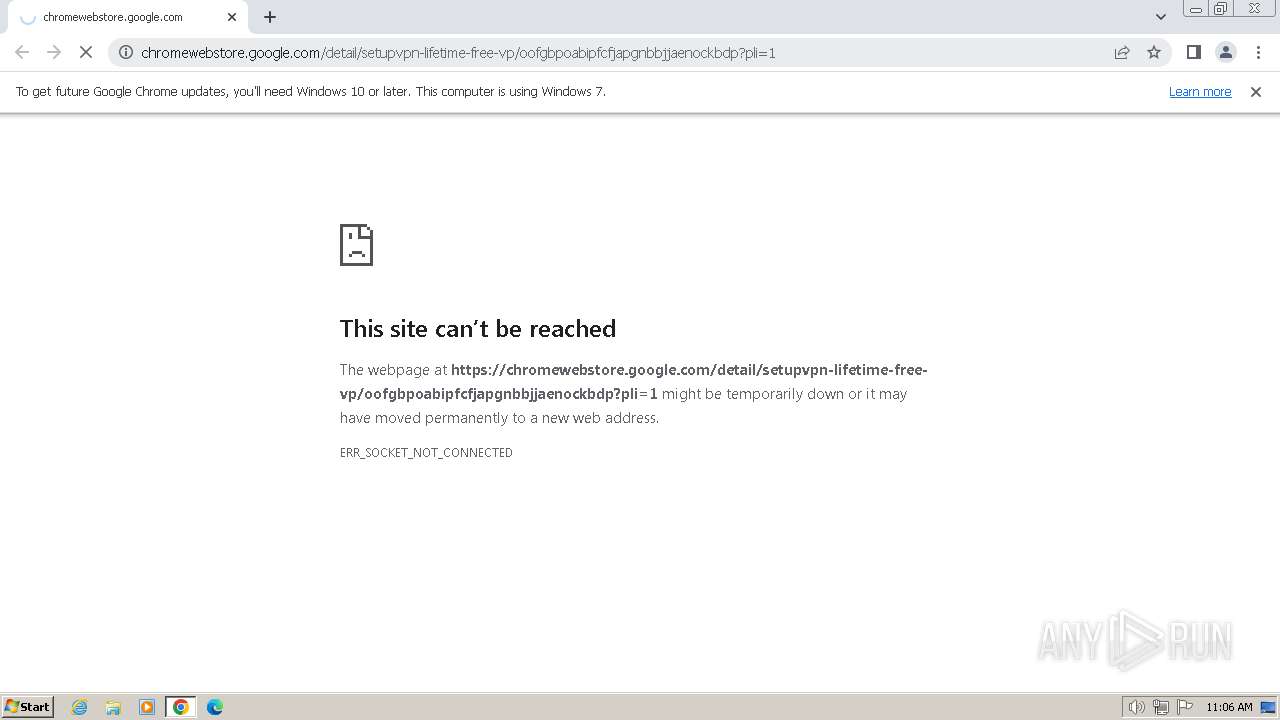Open the network tray icon
This screenshot has height=720, width=1280.
1161,707
